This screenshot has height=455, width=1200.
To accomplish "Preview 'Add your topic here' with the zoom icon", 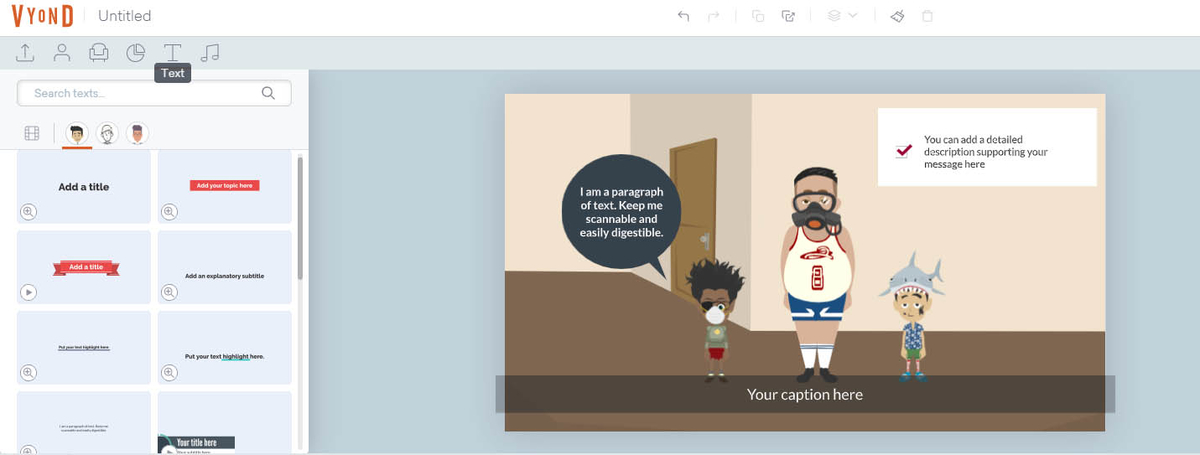I will coord(169,212).
